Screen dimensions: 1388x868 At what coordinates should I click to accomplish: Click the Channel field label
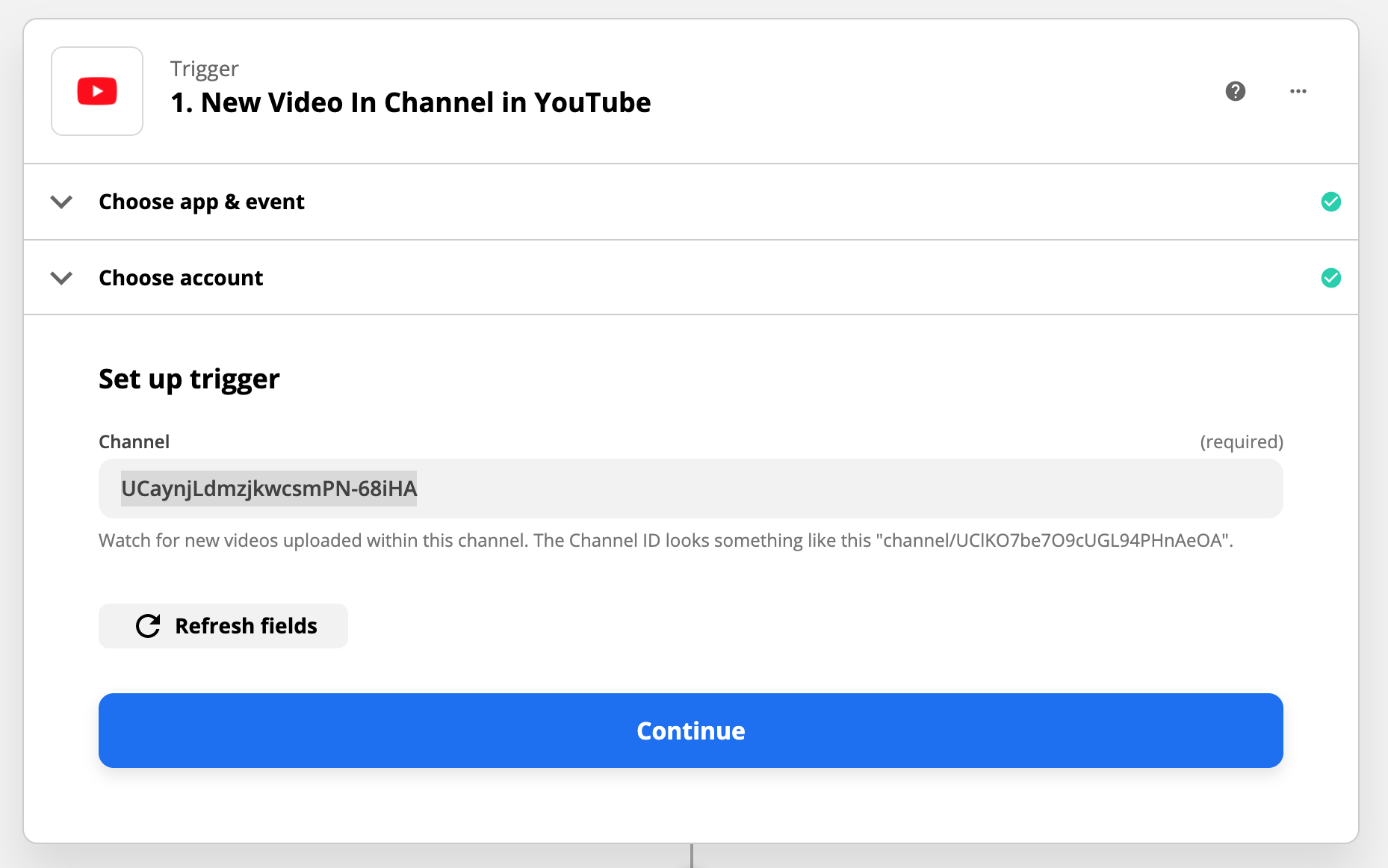click(x=134, y=441)
